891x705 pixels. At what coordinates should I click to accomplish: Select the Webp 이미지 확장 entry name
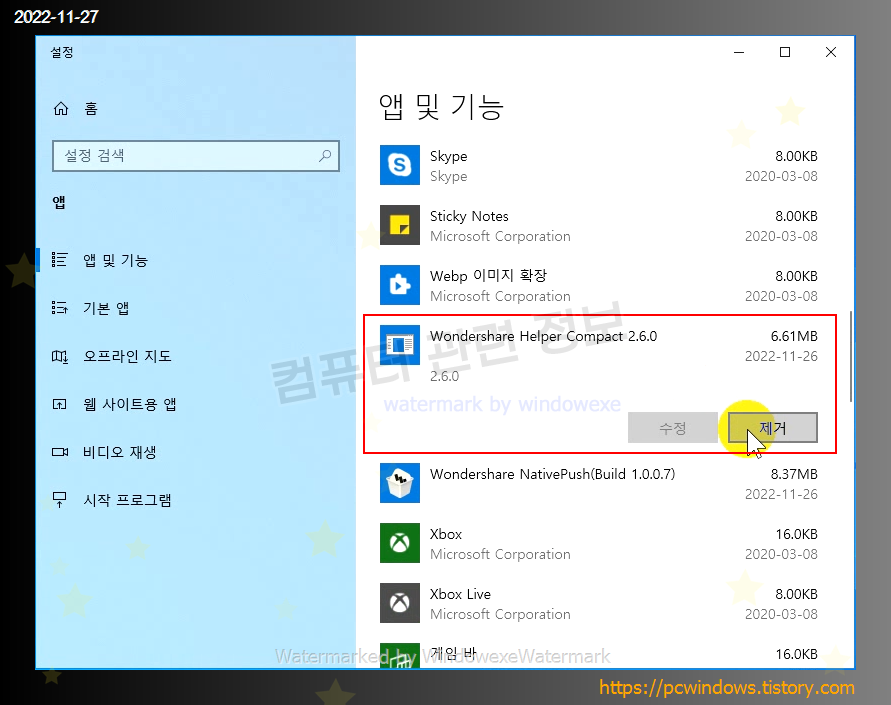488,276
